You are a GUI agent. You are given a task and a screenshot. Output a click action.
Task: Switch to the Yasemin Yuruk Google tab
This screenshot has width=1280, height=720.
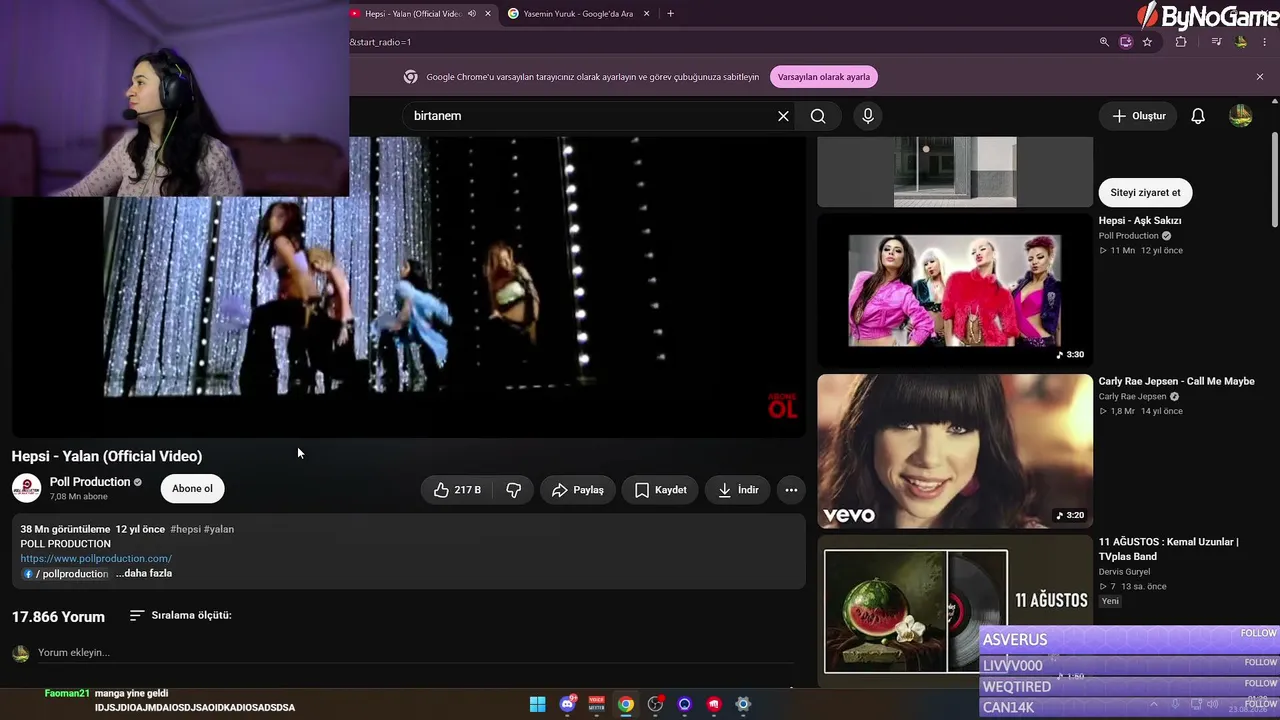(578, 14)
